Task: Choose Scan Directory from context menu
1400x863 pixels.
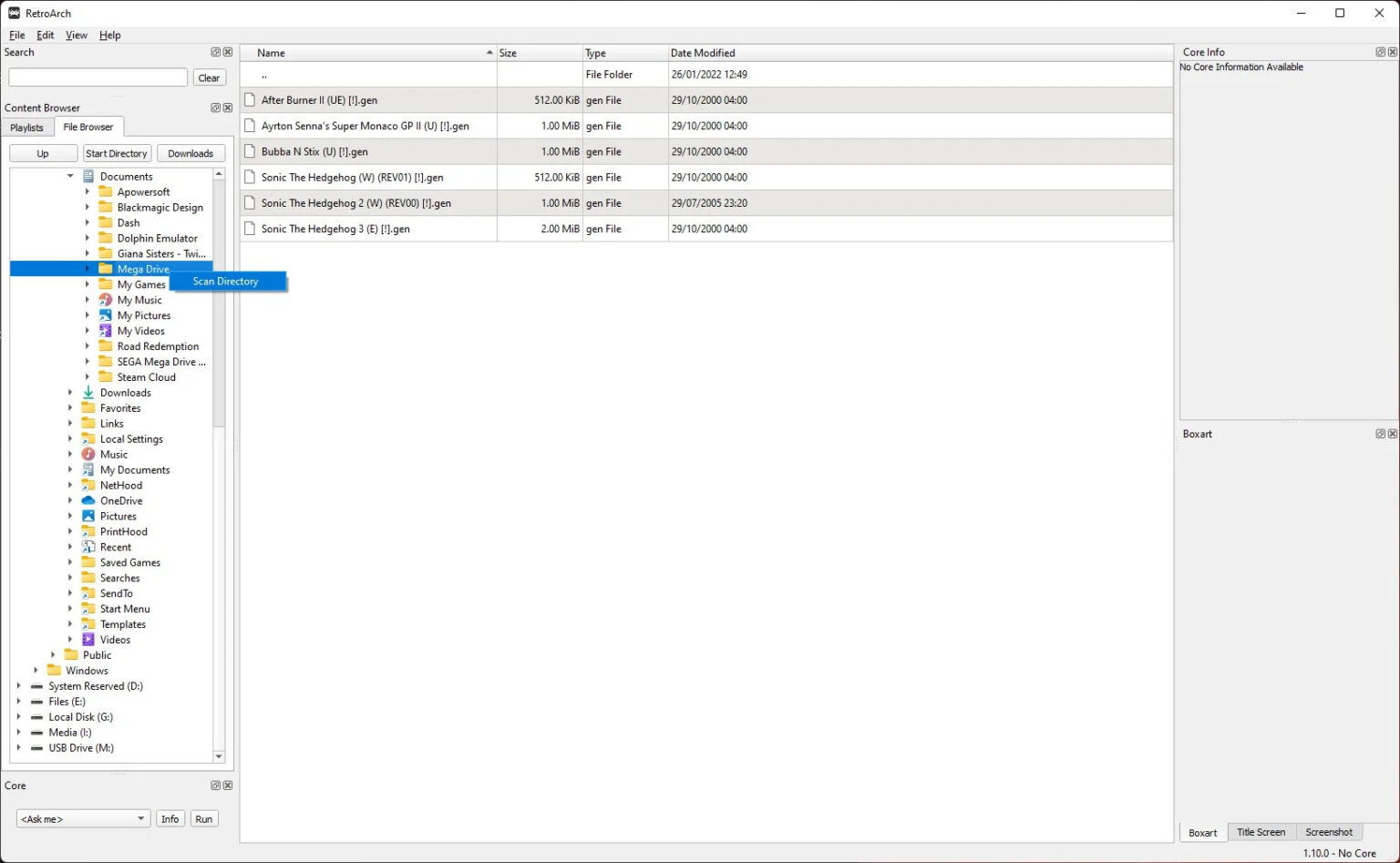Action: pos(226,282)
